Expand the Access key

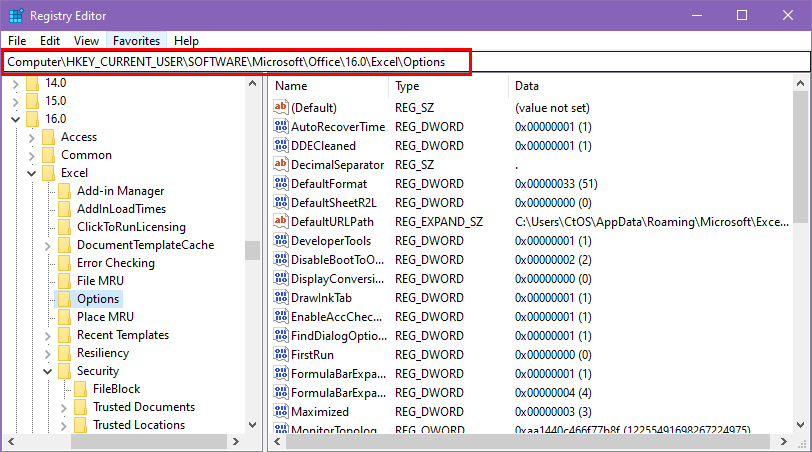[31, 138]
